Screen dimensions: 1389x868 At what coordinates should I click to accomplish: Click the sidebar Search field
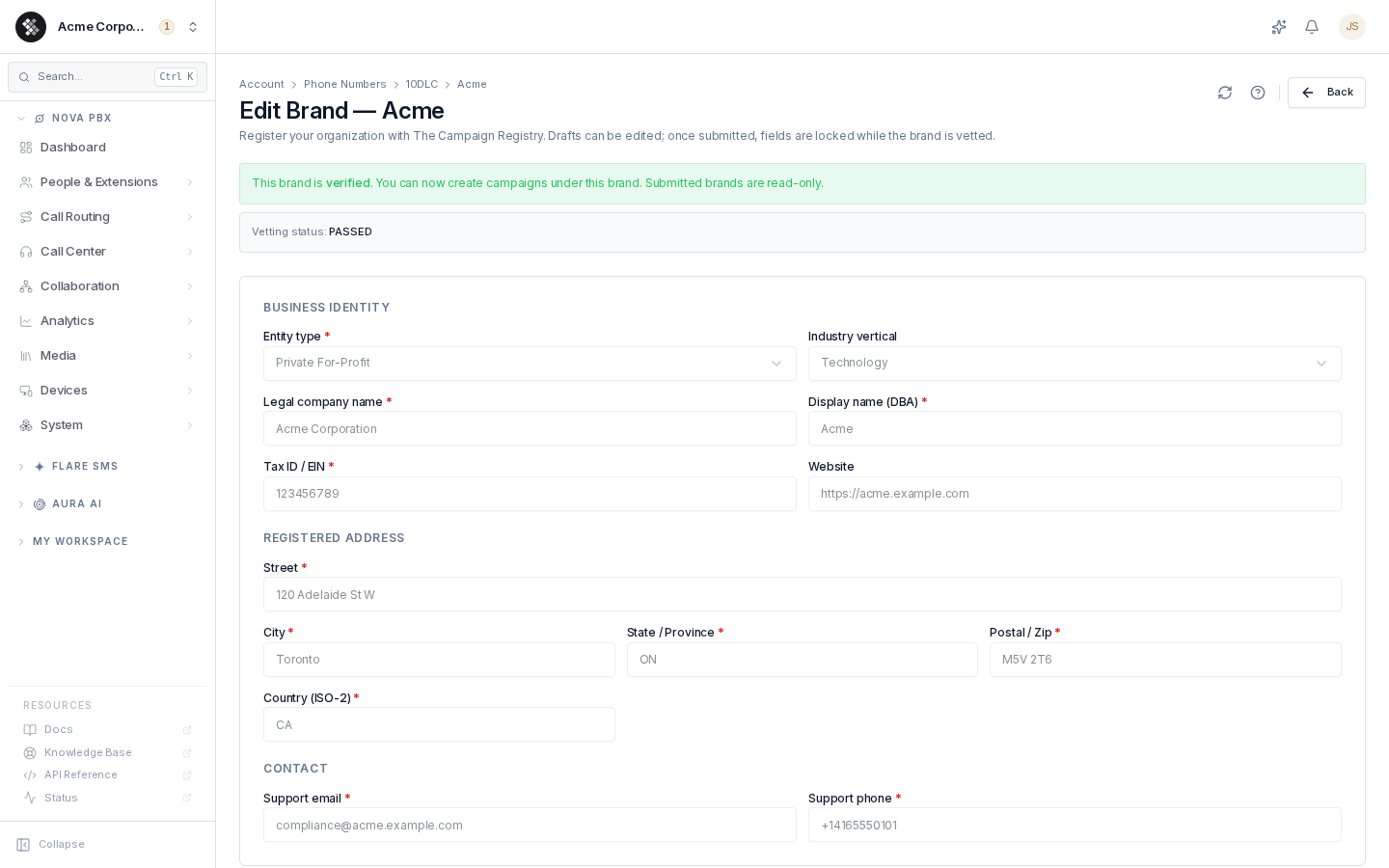(x=107, y=77)
